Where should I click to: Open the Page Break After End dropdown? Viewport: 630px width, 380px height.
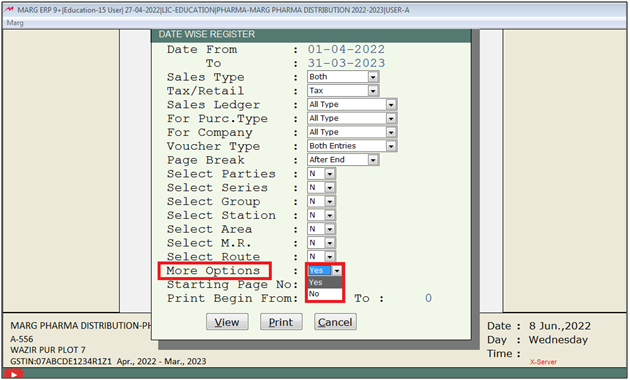[343, 160]
